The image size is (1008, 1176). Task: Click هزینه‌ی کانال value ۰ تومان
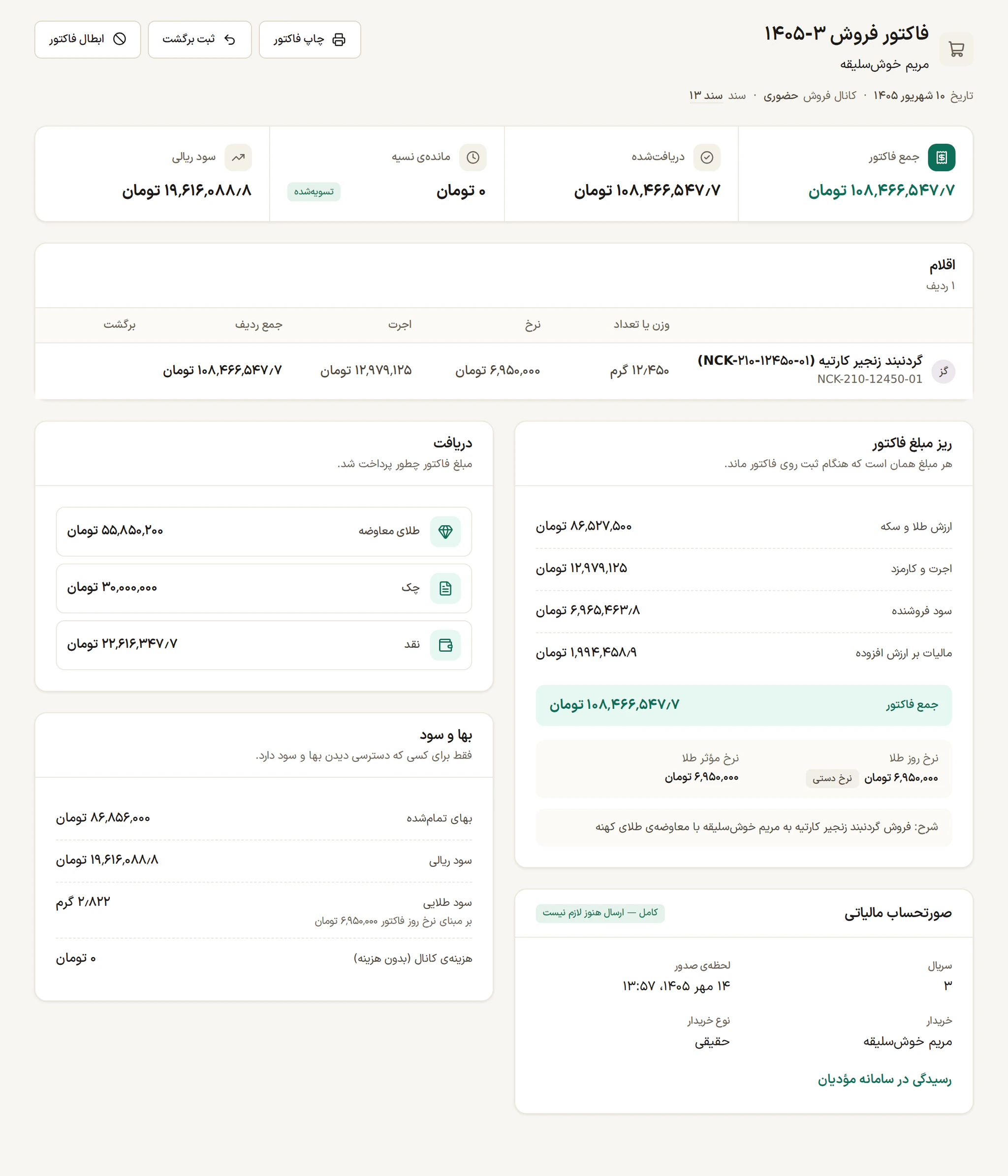[x=76, y=958]
